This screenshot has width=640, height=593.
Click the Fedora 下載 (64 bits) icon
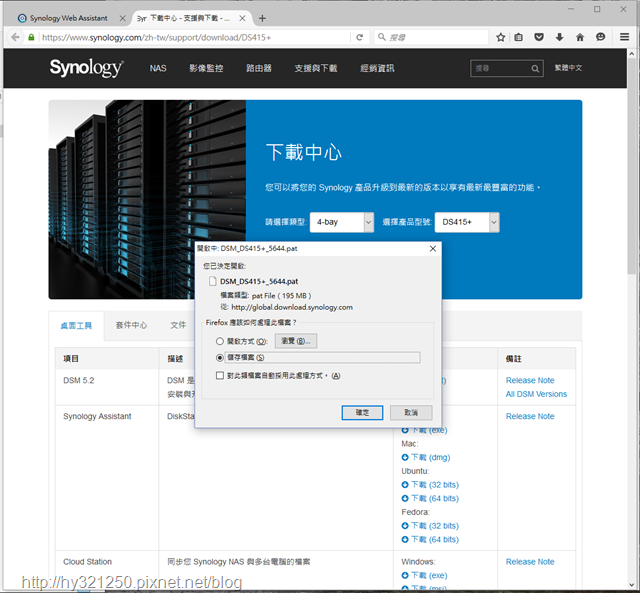tap(405, 540)
